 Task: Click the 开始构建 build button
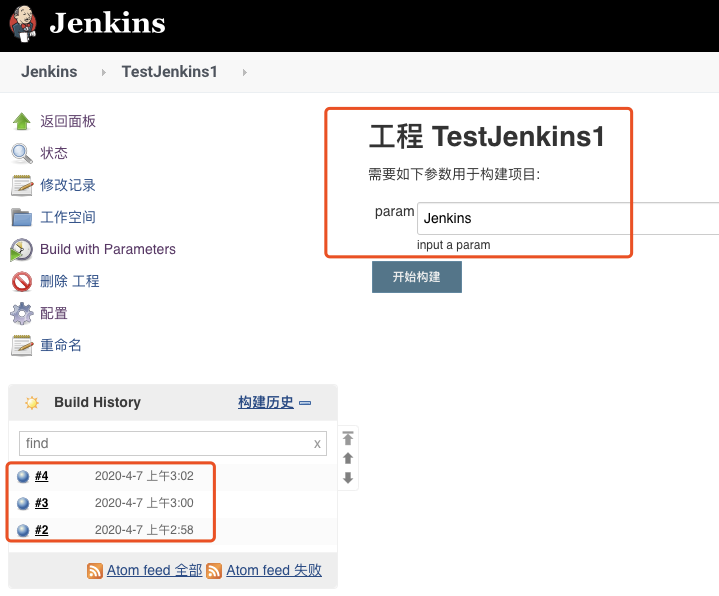[417, 277]
